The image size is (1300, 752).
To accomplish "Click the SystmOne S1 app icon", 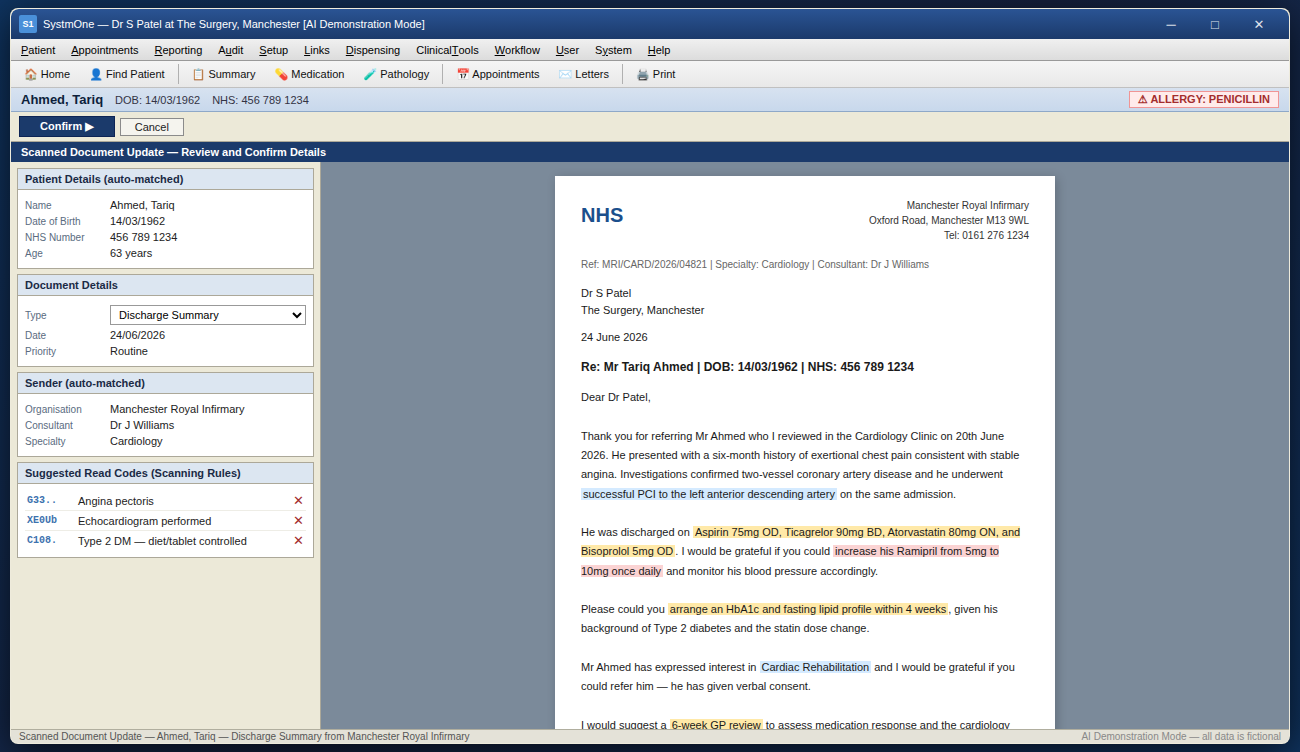I will 28,24.
